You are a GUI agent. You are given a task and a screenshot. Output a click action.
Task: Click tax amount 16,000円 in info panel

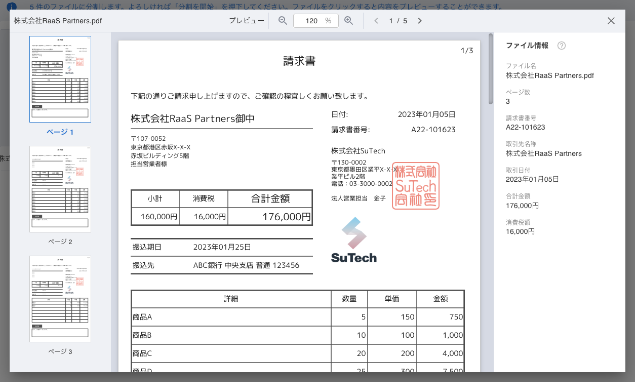pyautogui.click(x=520, y=231)
